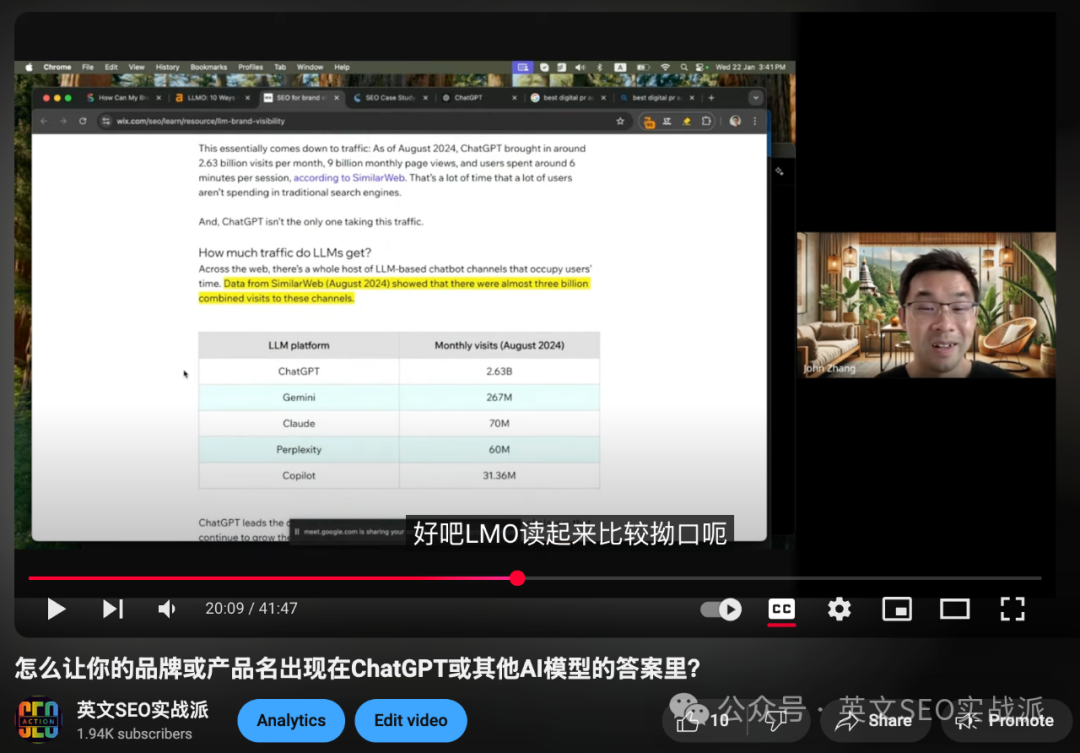
Task: Open Spotlight search in the macOS menu bar
Action: pyautogui.click(x=684, y=68)
